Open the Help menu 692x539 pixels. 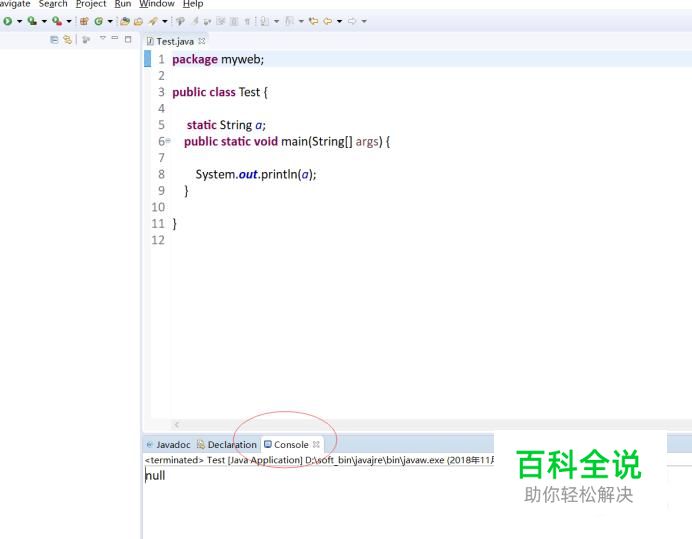tap(193, 4)
